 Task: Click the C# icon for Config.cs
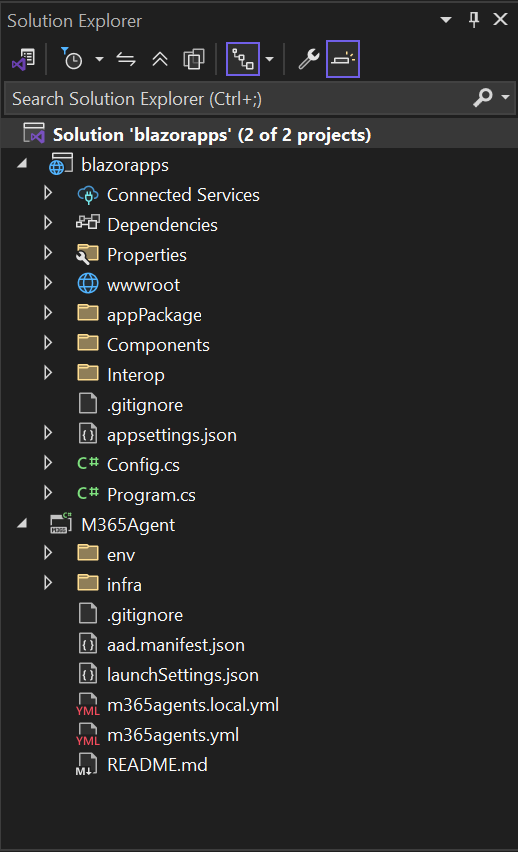pyautogui.click(x=88, y=463)
